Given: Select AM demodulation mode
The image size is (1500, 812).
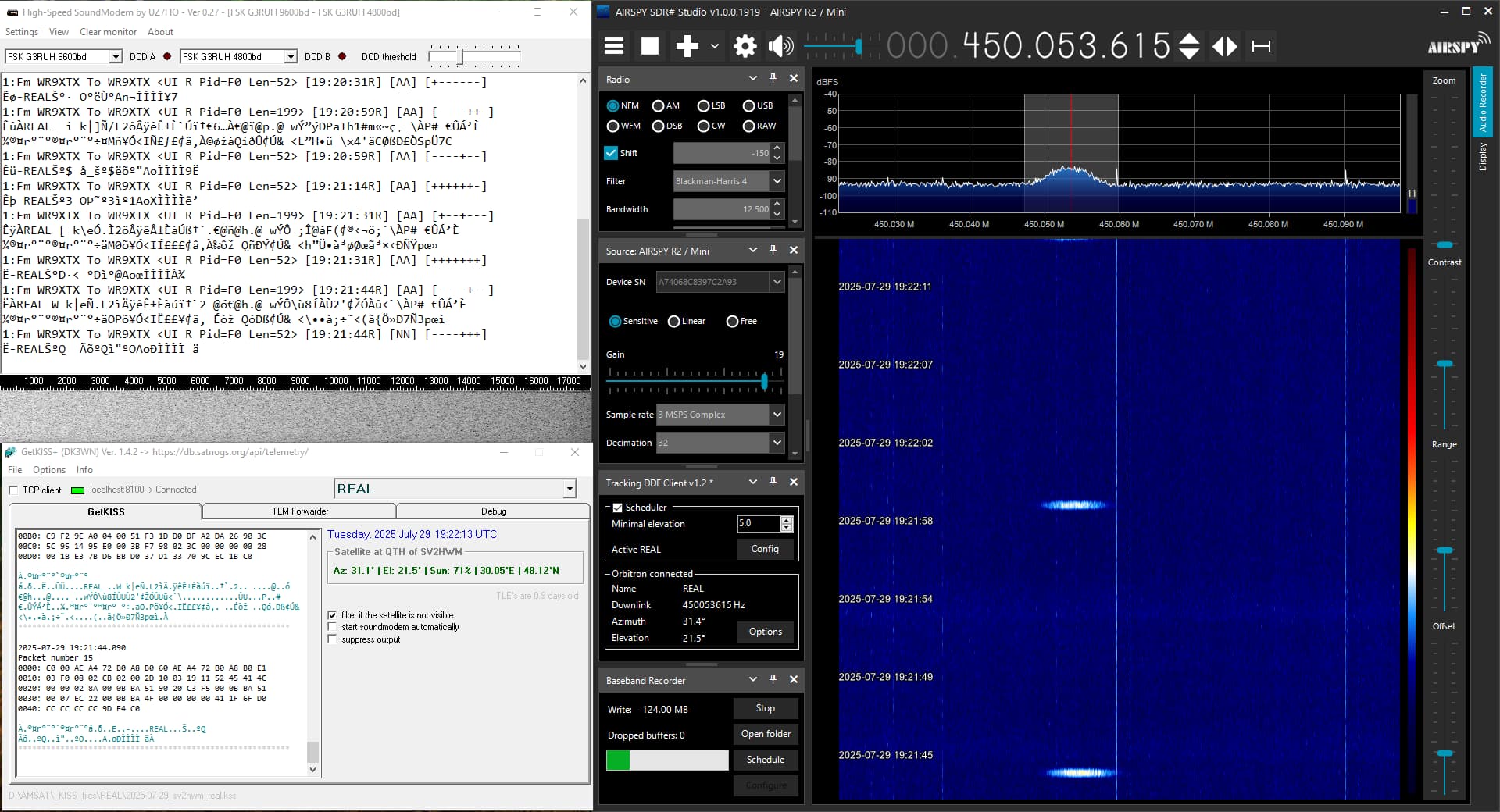Looking at the screenshot, I should pos(658,105).
